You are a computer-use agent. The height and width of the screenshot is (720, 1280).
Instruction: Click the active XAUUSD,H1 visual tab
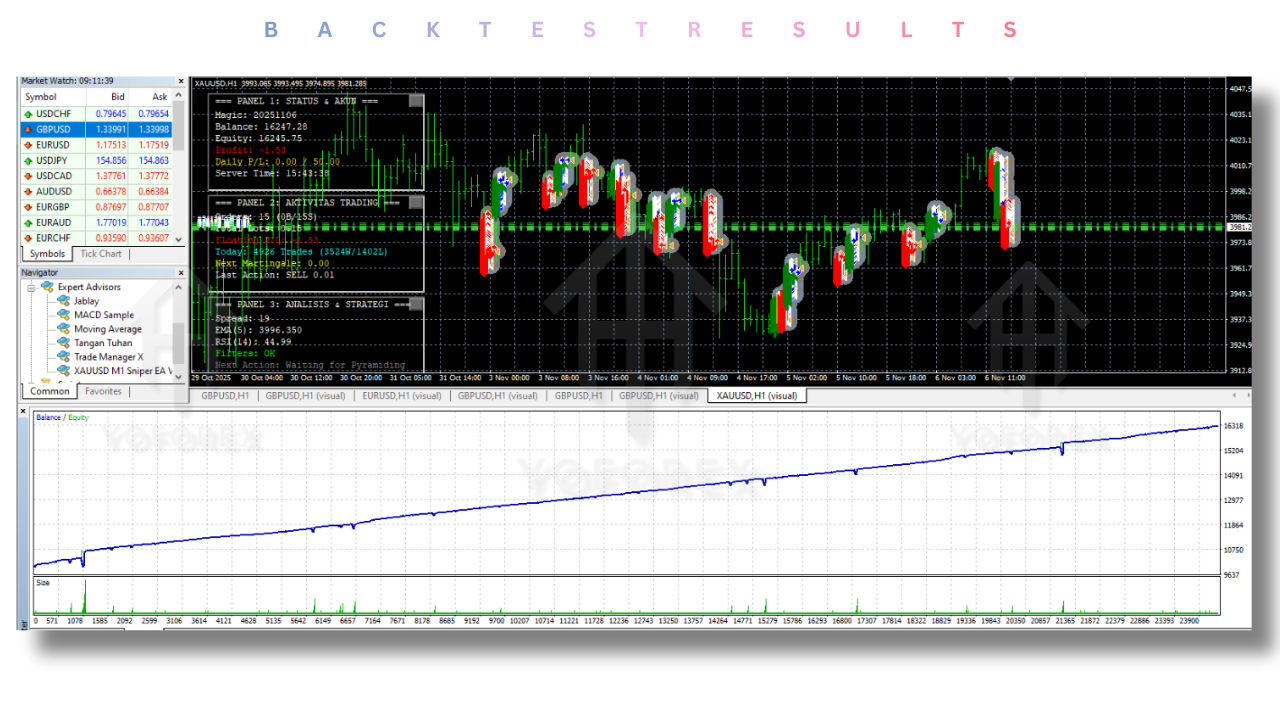(x=756, y=396)
